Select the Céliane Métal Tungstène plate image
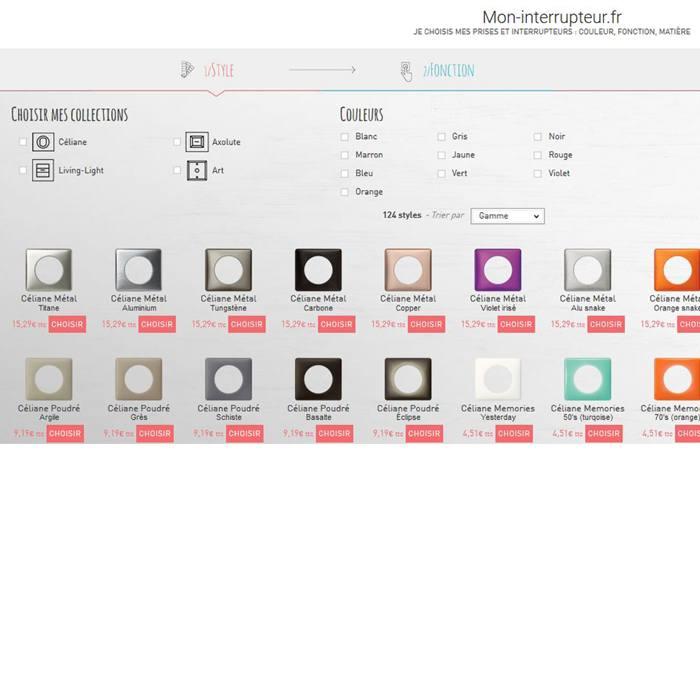 click(228, 270)
